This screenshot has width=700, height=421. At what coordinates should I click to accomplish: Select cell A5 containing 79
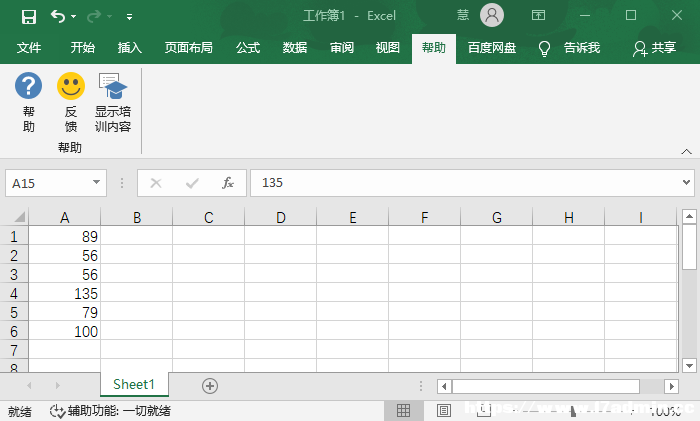[65, 312]
